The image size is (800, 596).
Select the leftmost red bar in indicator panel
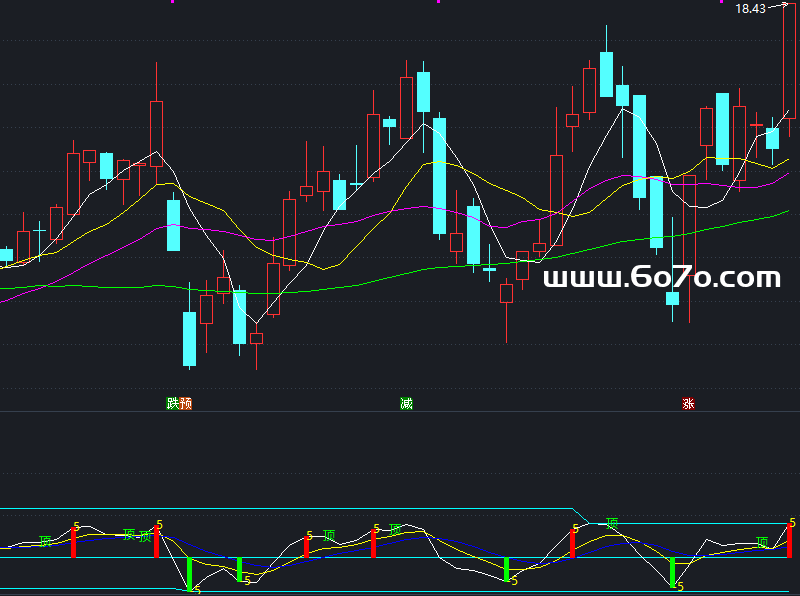(x=73, y=542)
